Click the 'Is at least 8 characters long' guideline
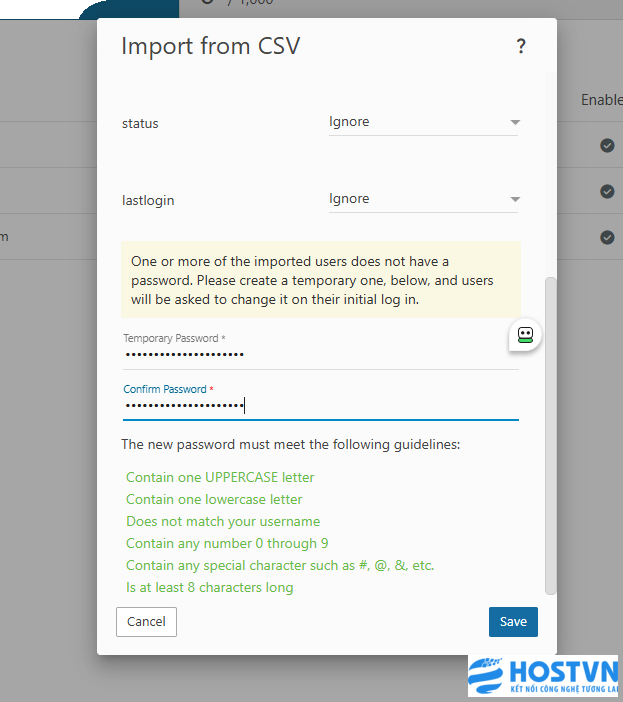623x702 pixels. point(209,587)
